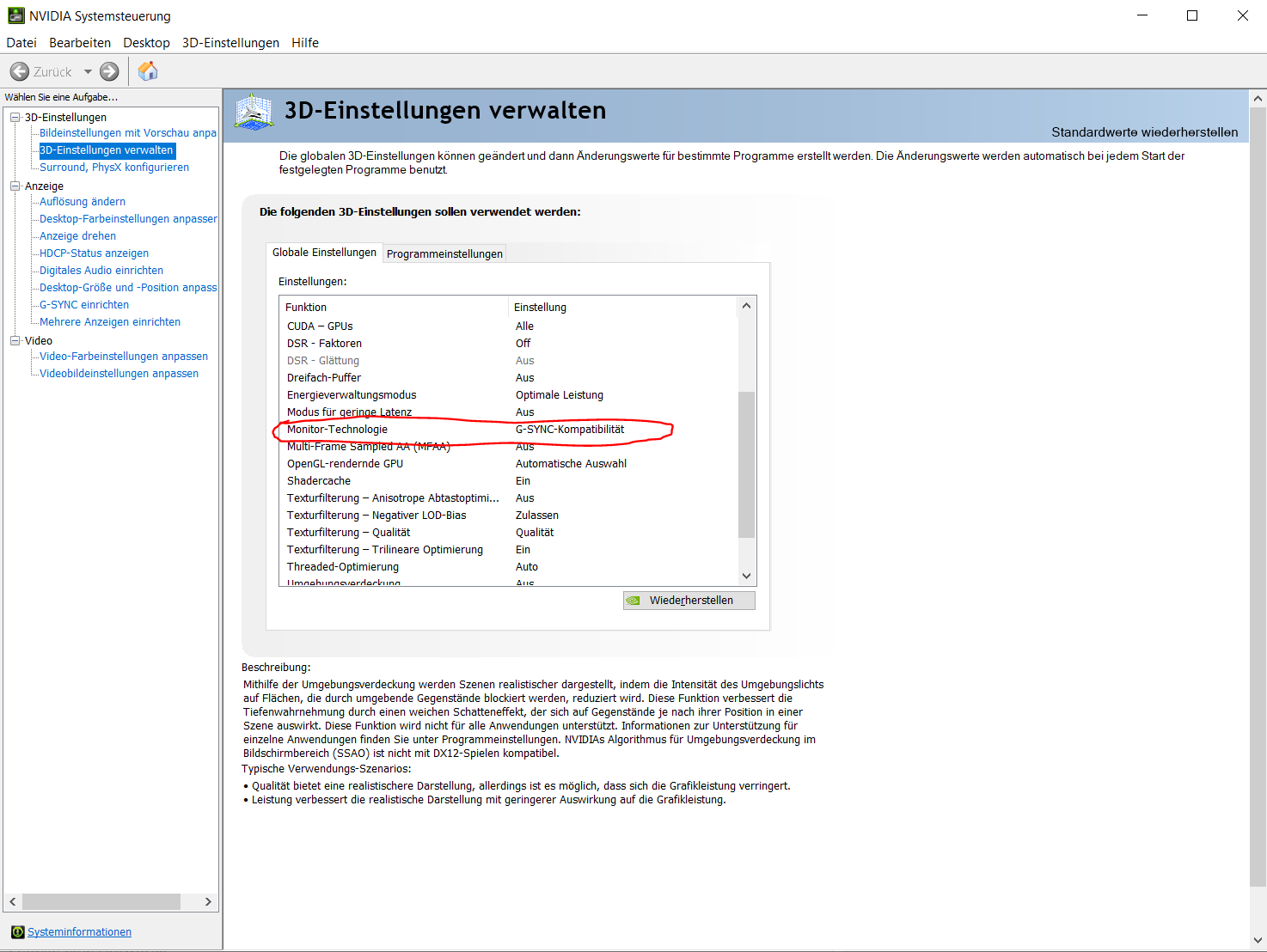Open Surround, PhysX konfigurieren
The height and width of the screenshot is (952, 1267).
[x=114, y=168]
